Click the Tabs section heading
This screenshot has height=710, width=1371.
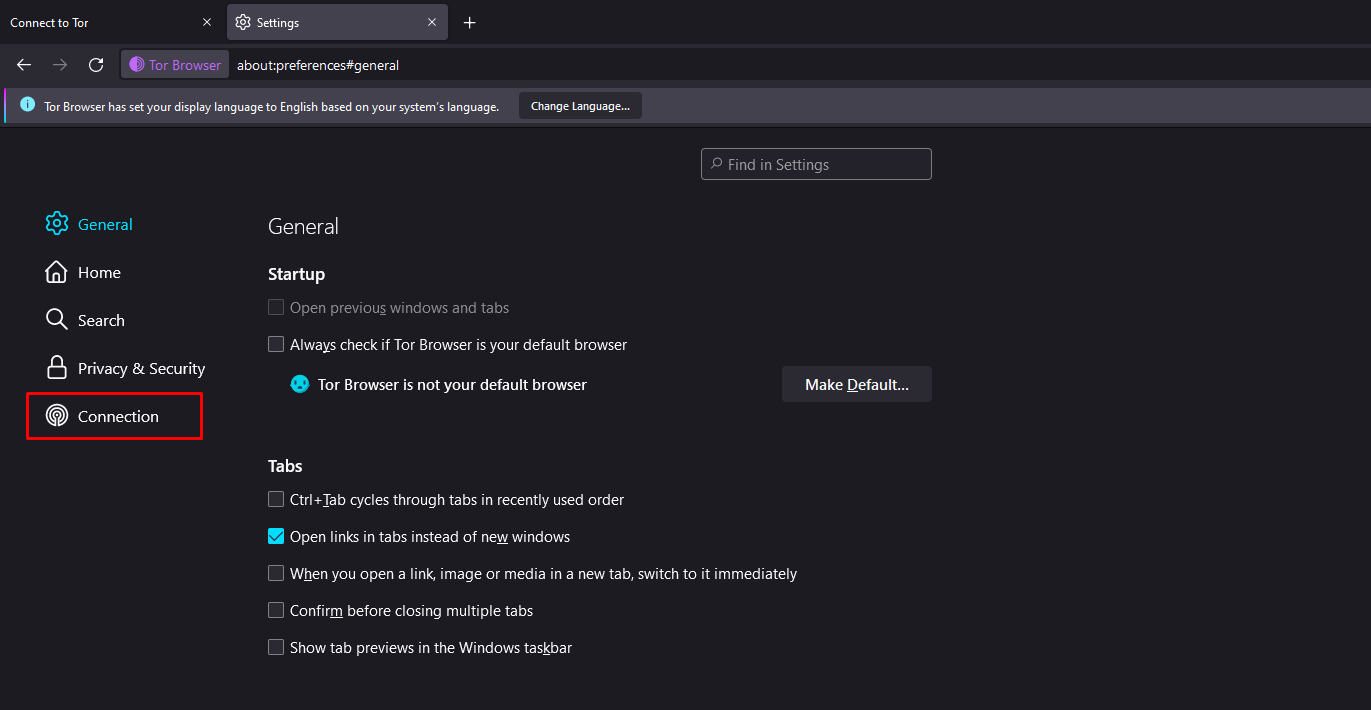(x=285, y=466)
